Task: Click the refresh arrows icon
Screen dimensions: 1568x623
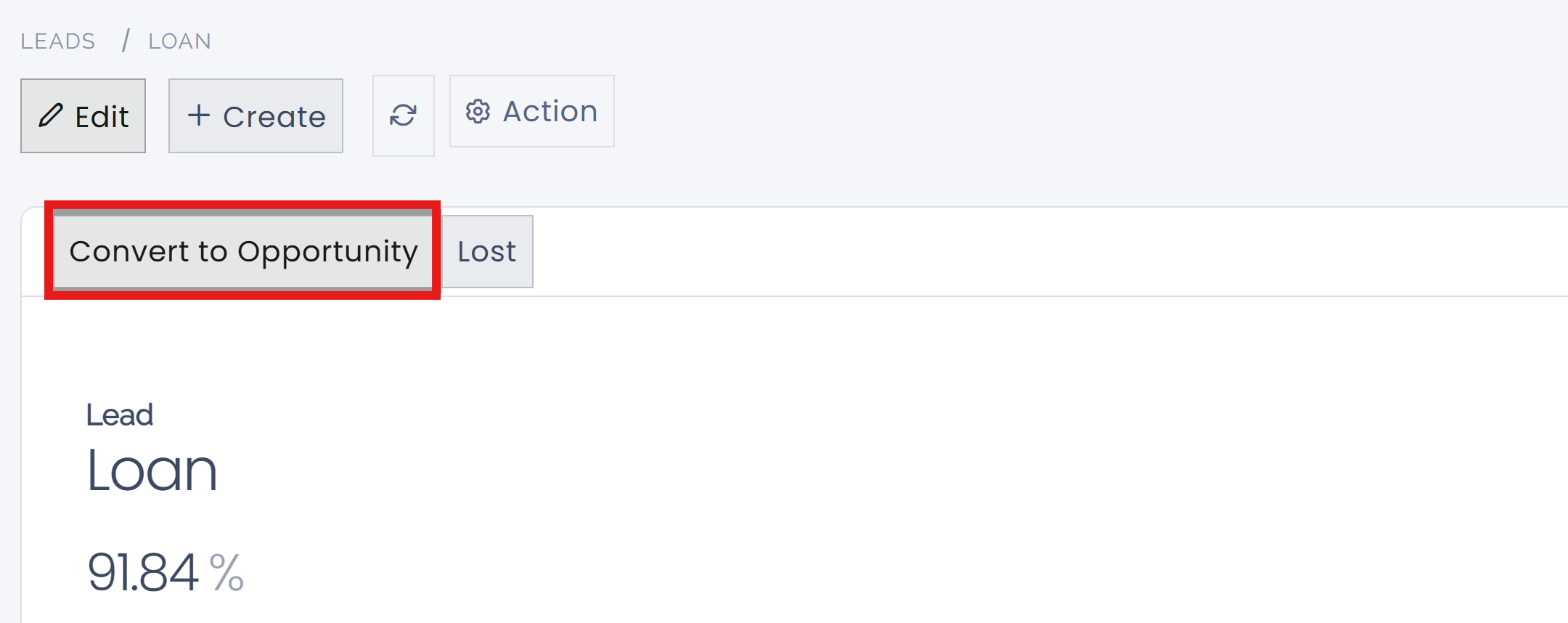Action: coord(404,115)
